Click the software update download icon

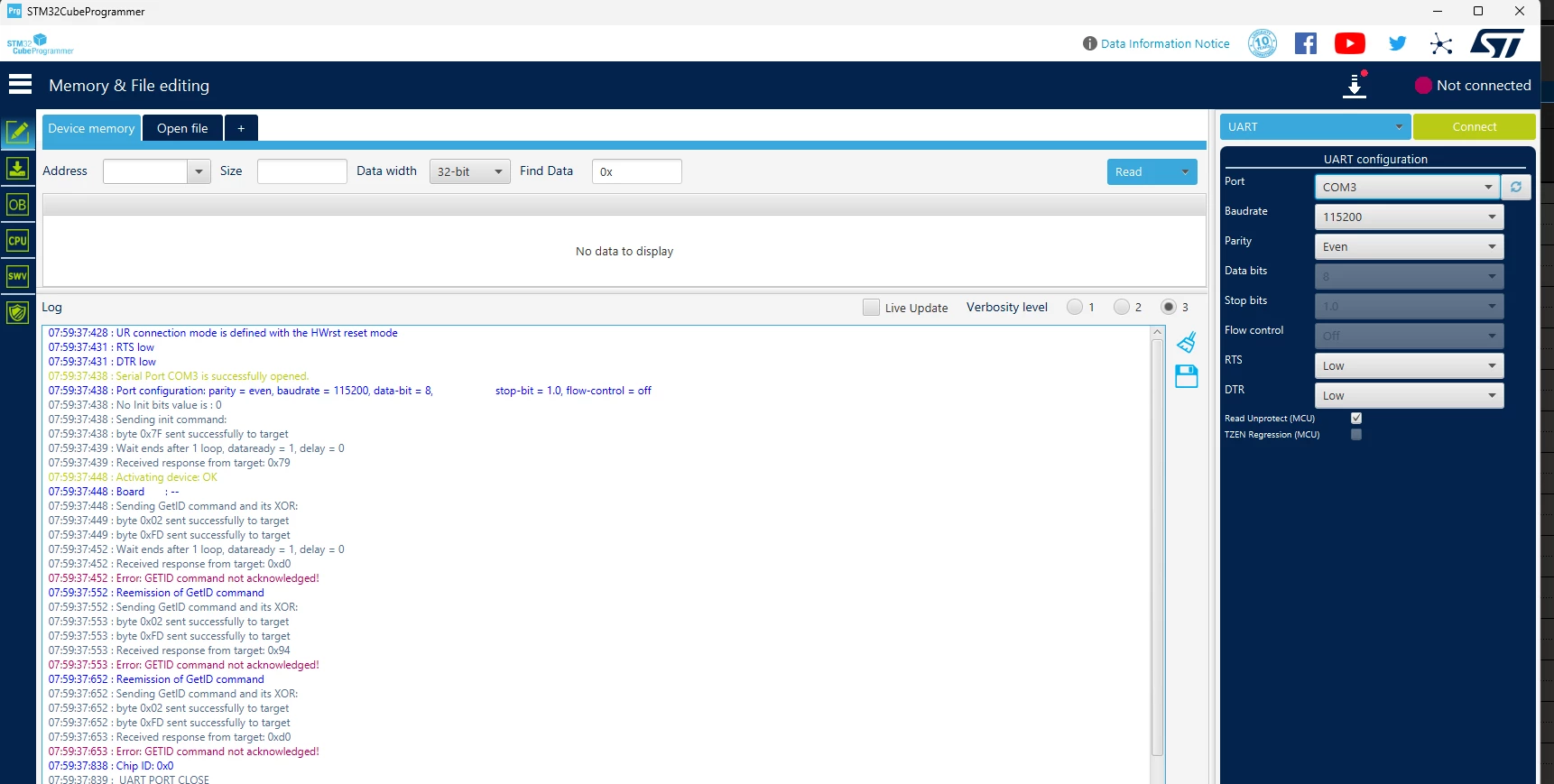click(x=1355, y=85)
